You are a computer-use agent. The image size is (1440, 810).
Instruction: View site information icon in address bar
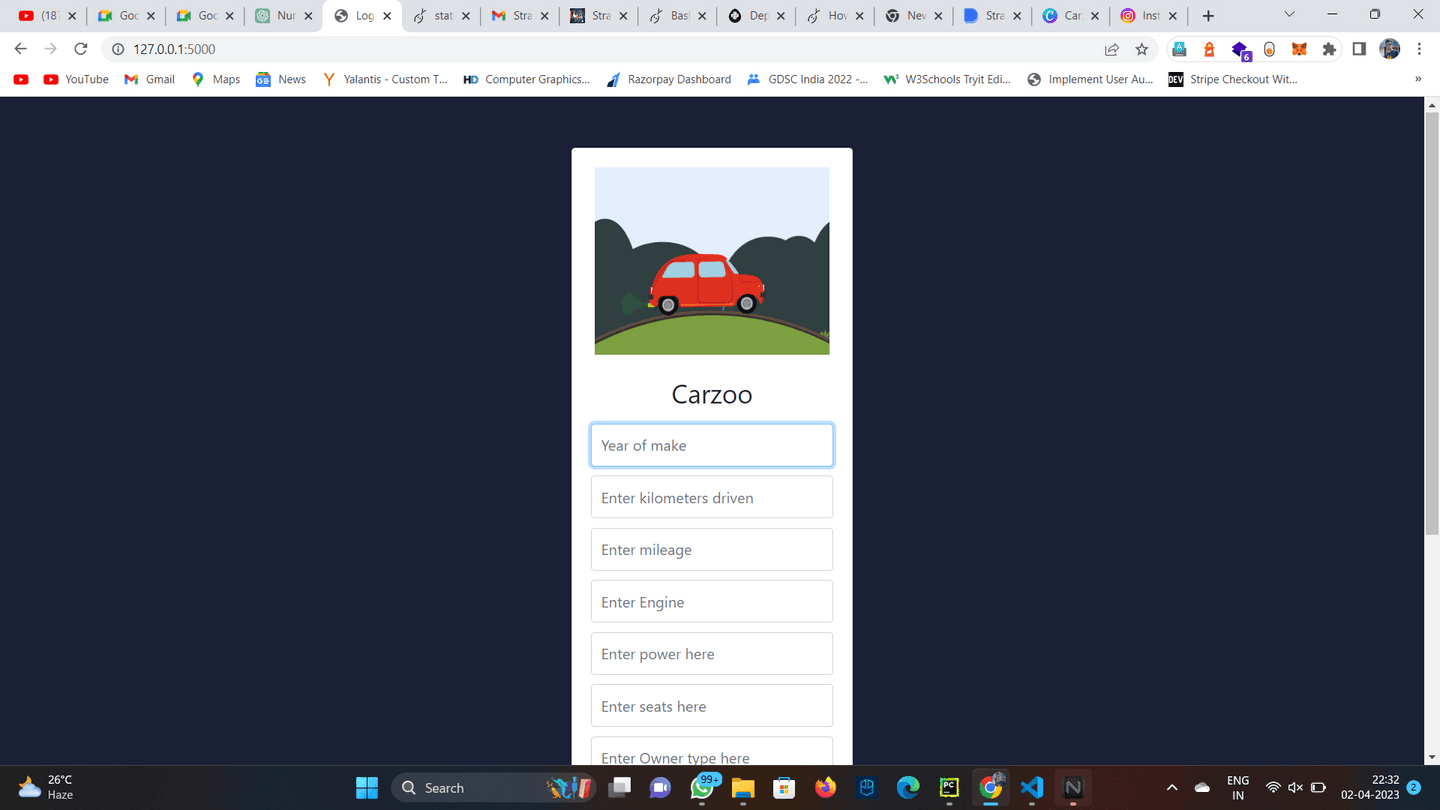coord(117,49)
